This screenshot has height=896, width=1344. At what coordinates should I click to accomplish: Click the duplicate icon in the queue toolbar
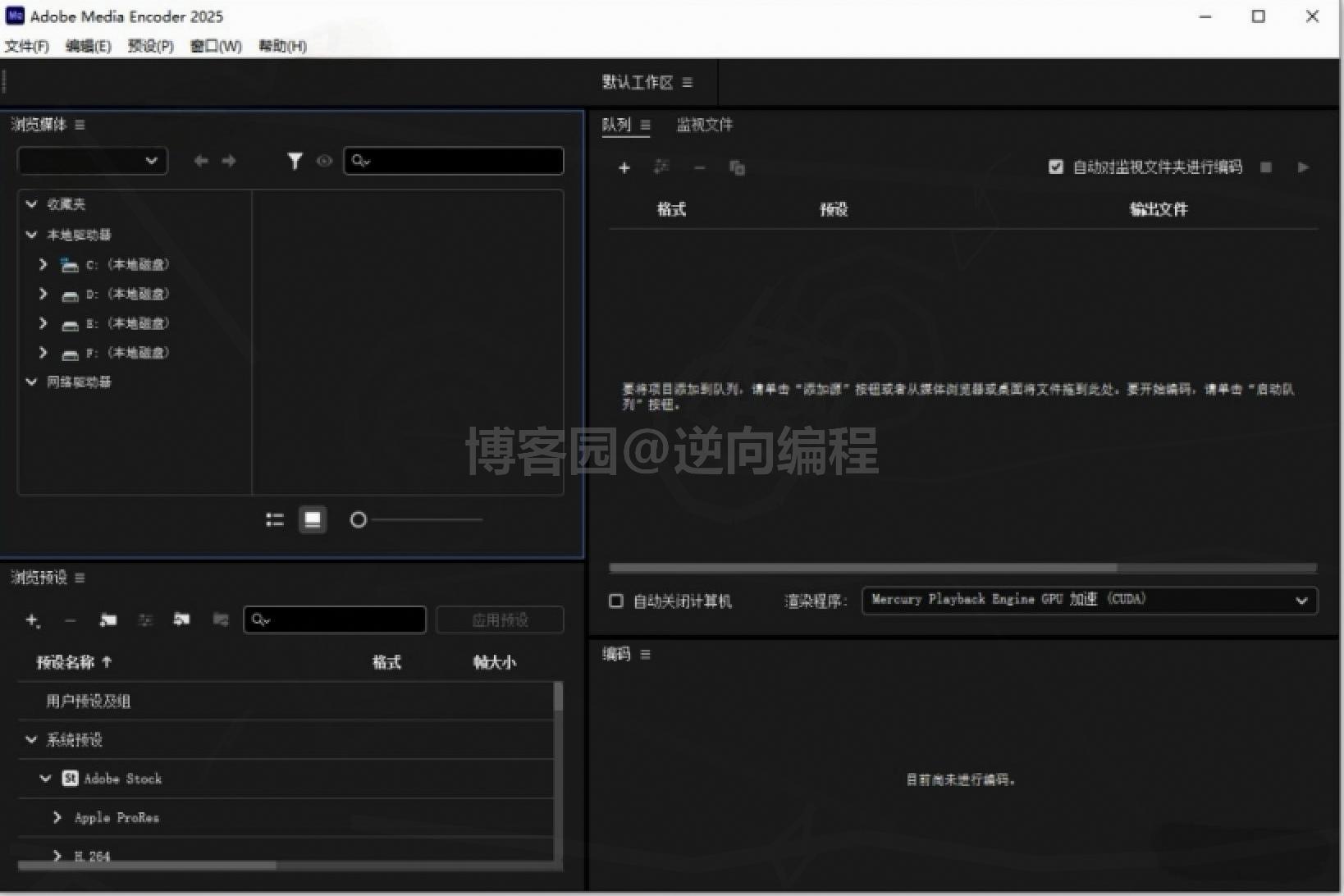(x=736, y=167)
